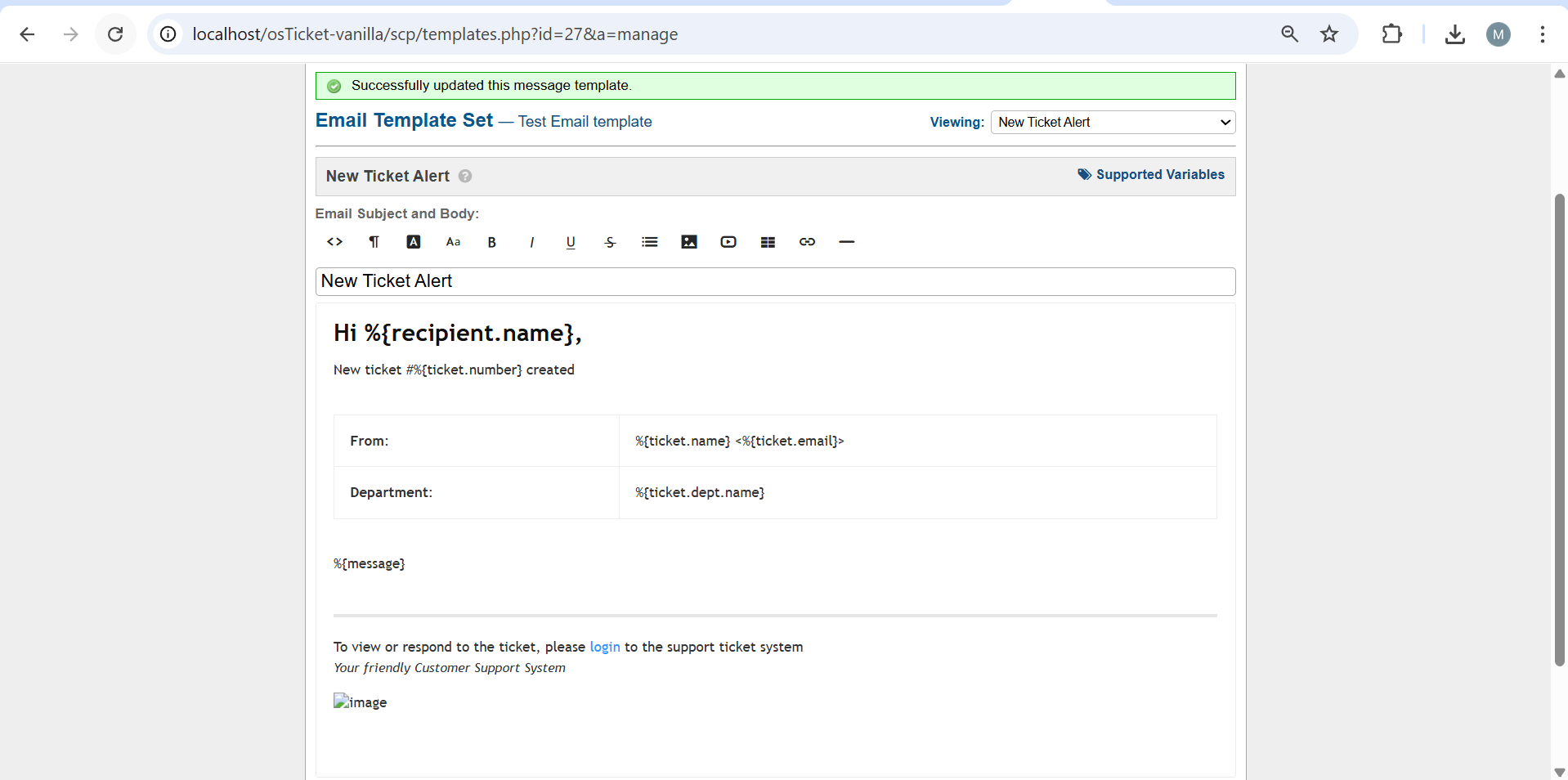Apply strikethrough formatting
The height and width of the screenshot is (780, 1568).
pos(610,242)
